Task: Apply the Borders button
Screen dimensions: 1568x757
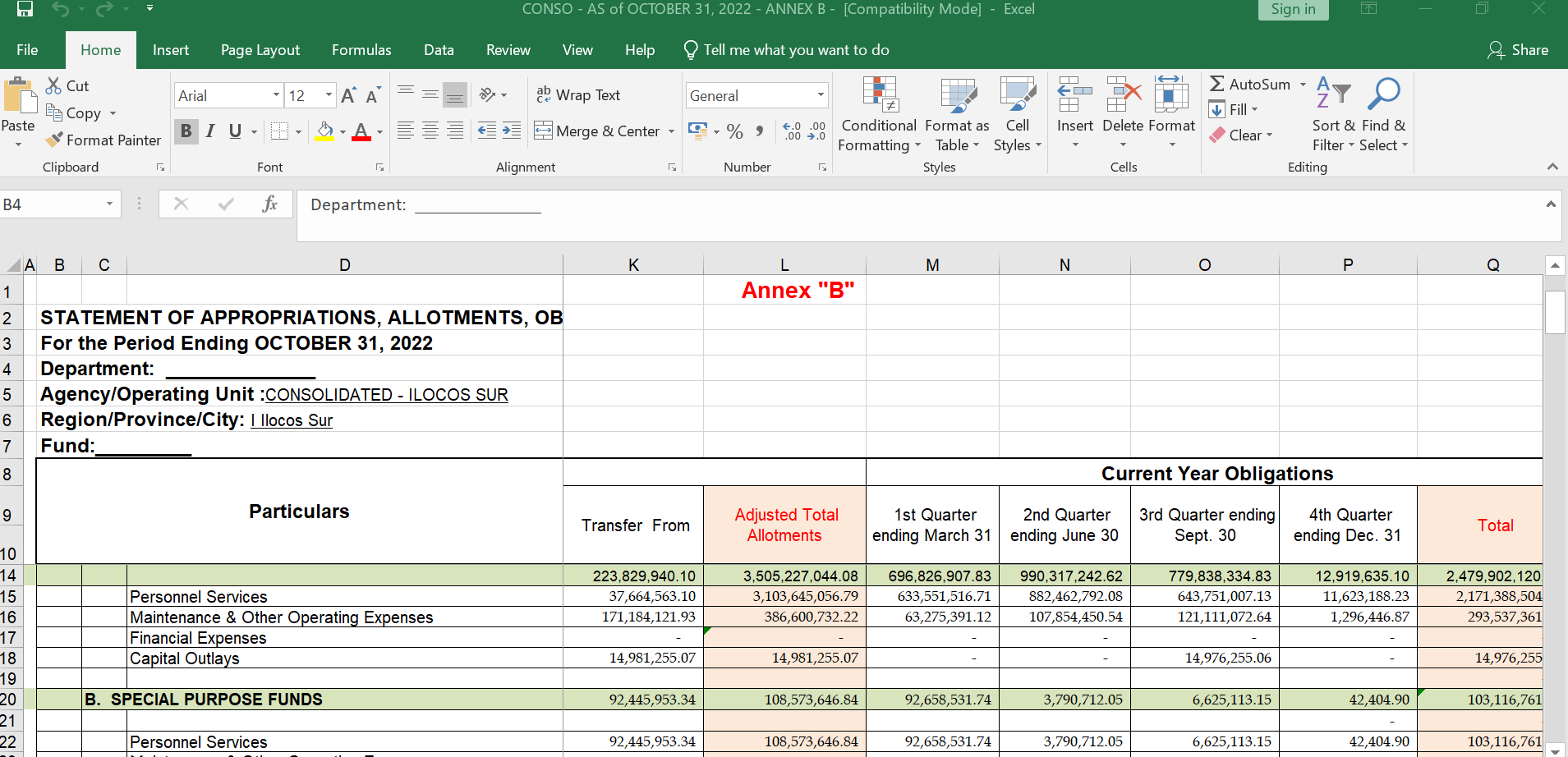Action: point(279,131)
